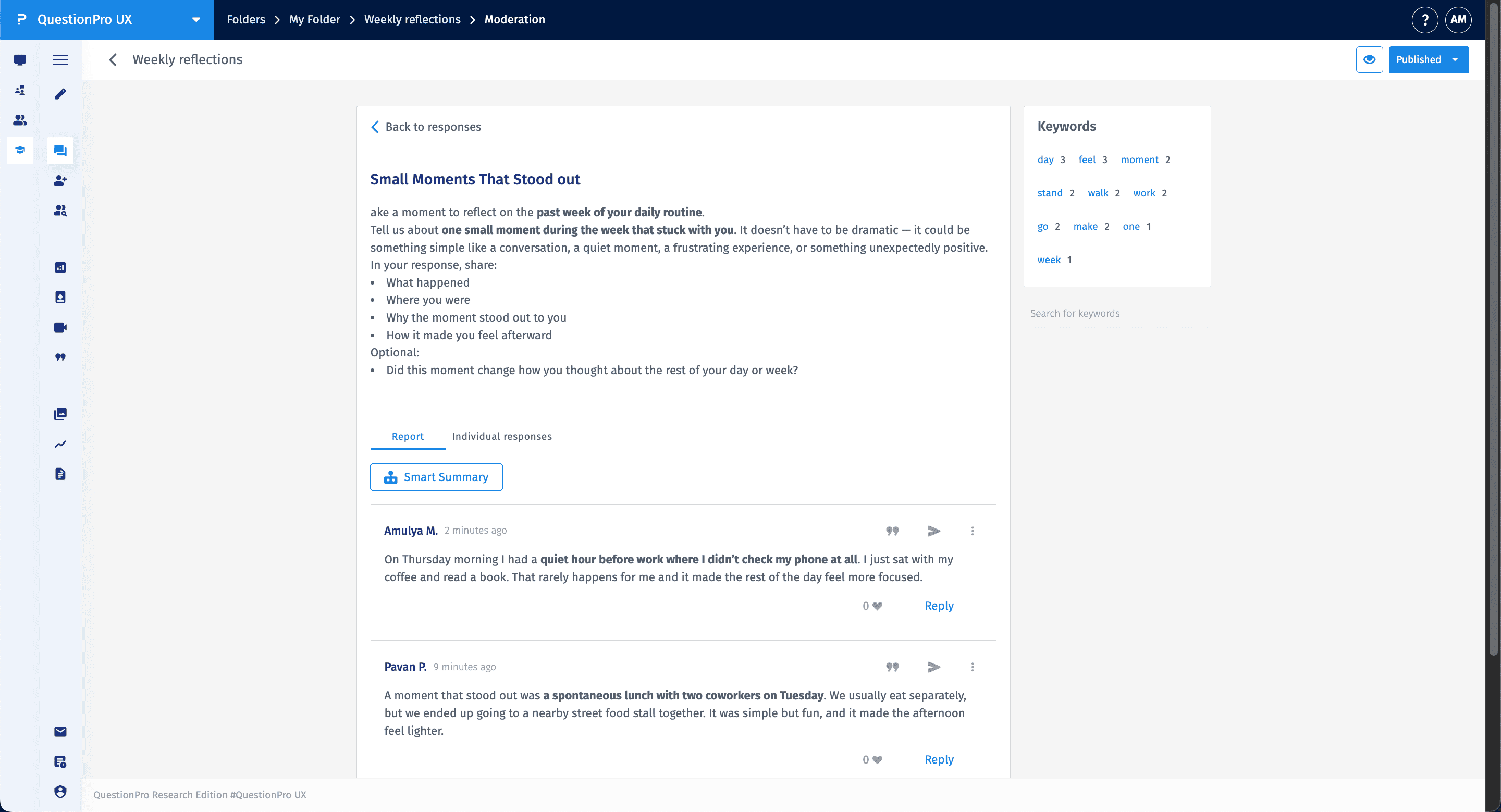Click the Smart Summary button

tap(436, 477)
